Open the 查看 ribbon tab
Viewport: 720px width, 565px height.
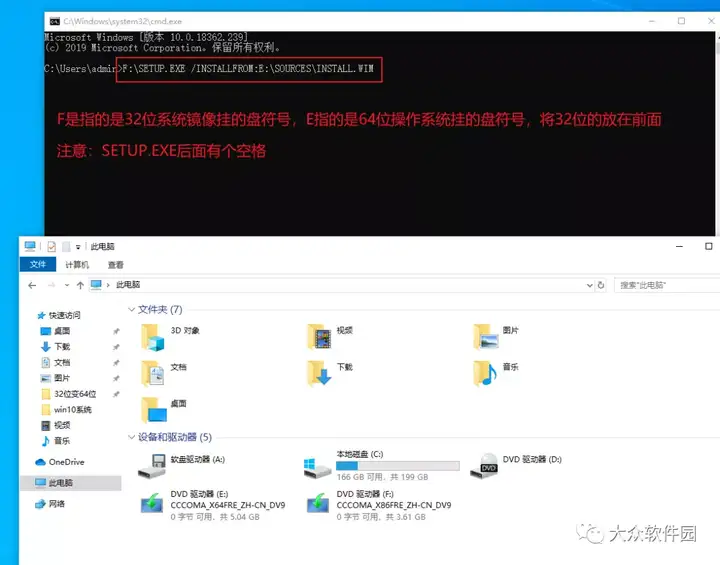(x=116, y=265)
